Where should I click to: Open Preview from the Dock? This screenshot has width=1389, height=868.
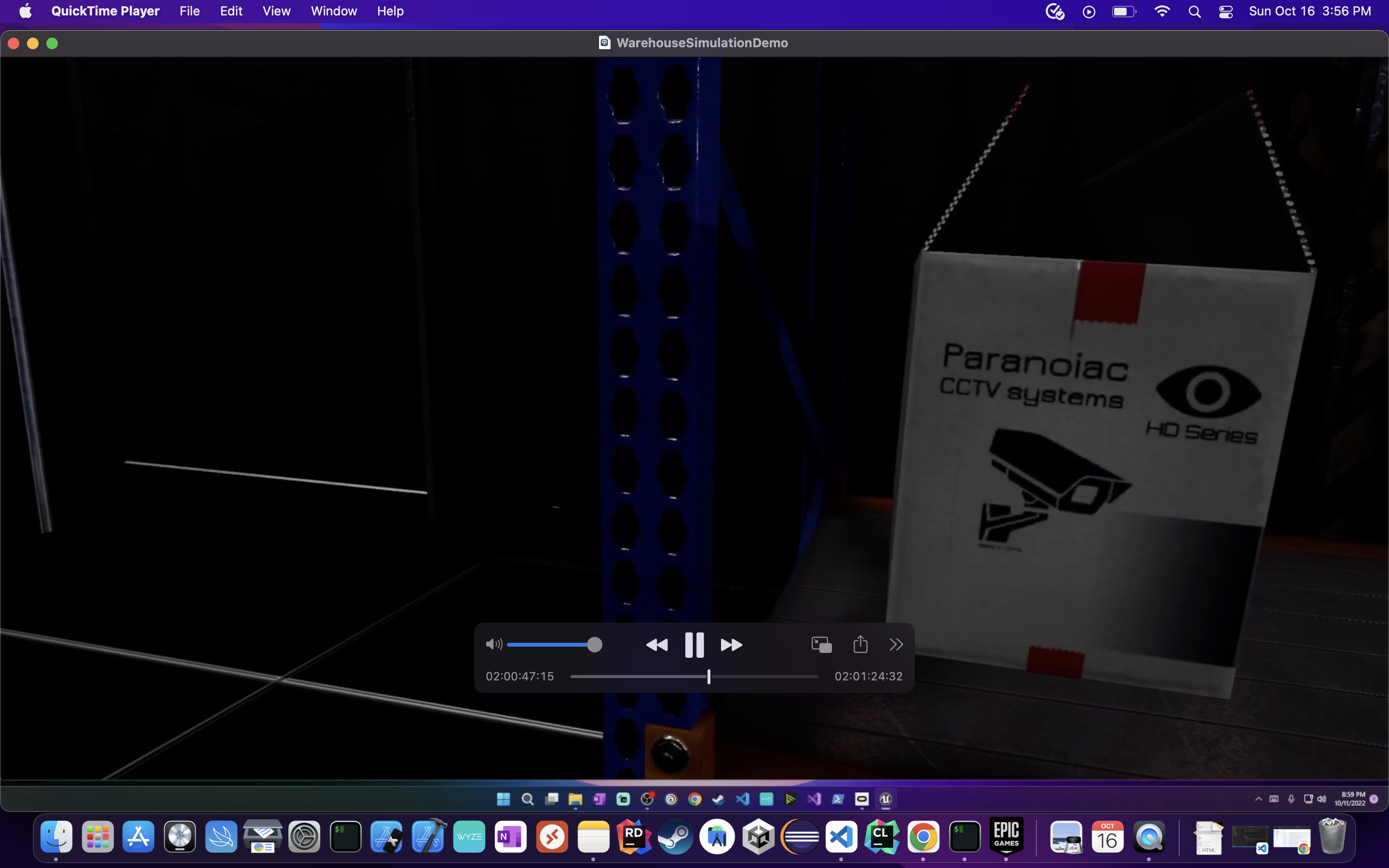(x=1066, y=837)
